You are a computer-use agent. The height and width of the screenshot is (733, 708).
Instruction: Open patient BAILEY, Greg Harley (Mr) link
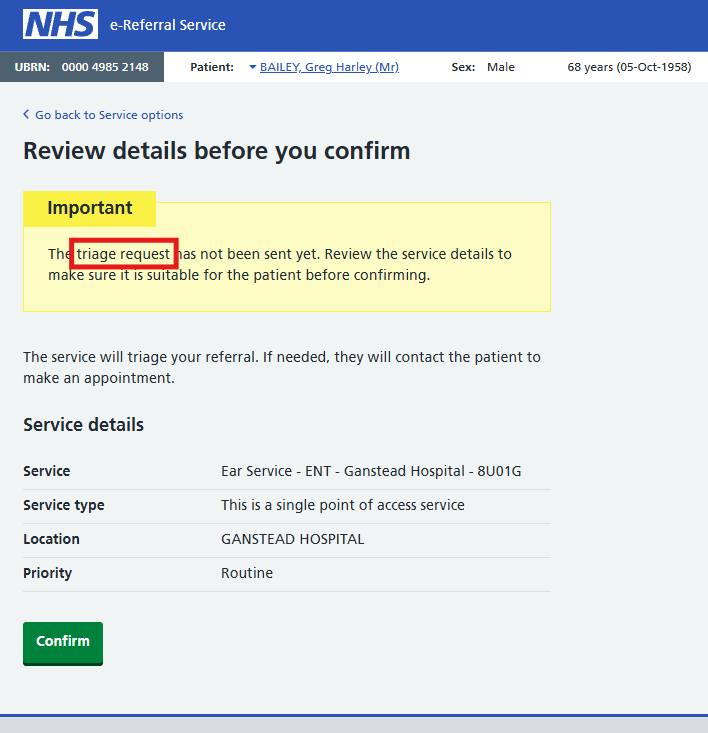click(329, 67)
